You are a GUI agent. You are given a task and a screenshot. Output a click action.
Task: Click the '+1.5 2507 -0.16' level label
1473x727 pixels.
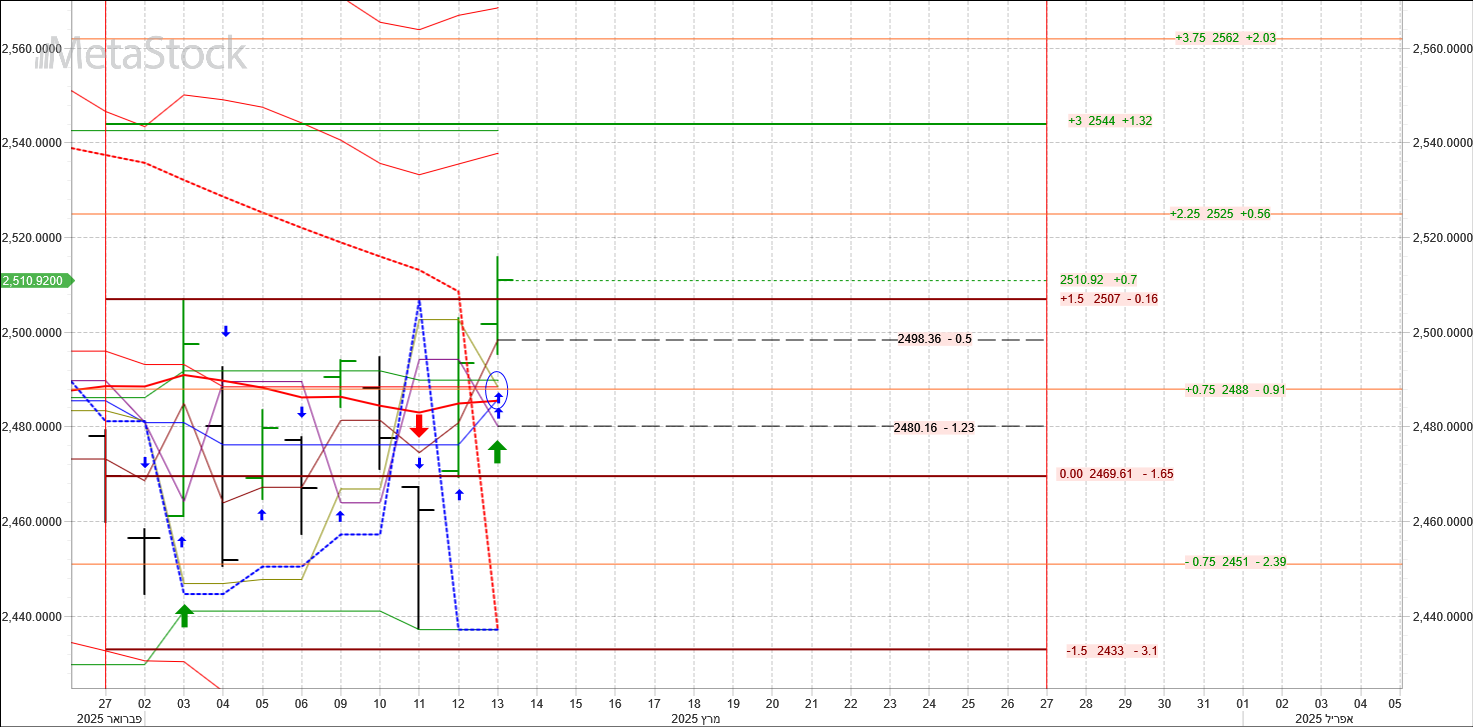tap(1109, 299)
